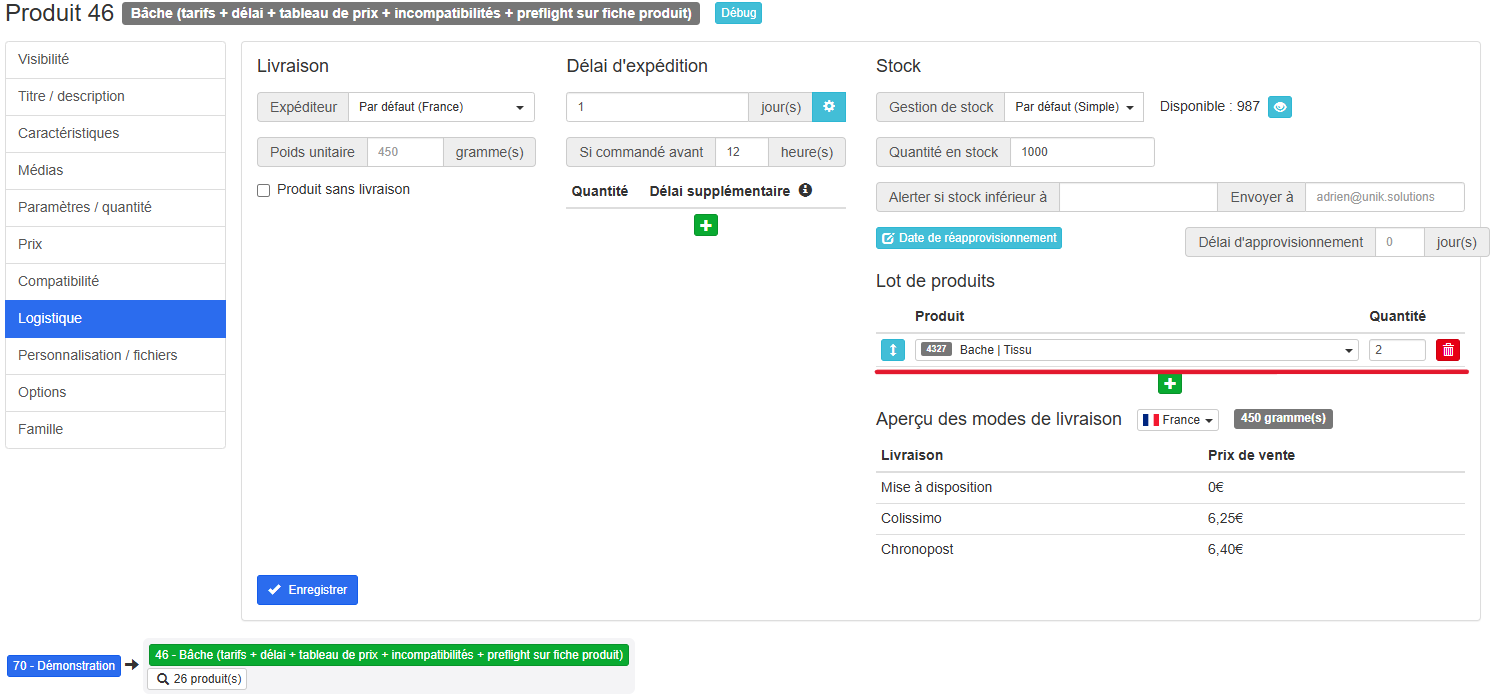Click the eye icon beside Disponible stock
This screenshot has width=1490, height=697.
[1280, 107]
